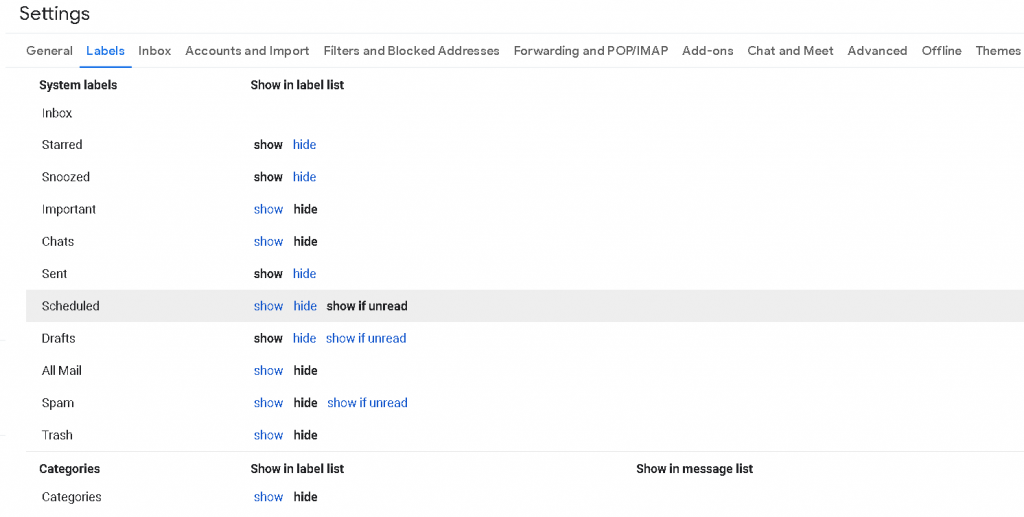
Task: Set Drafts to show if unread
Action: point(365,339)
